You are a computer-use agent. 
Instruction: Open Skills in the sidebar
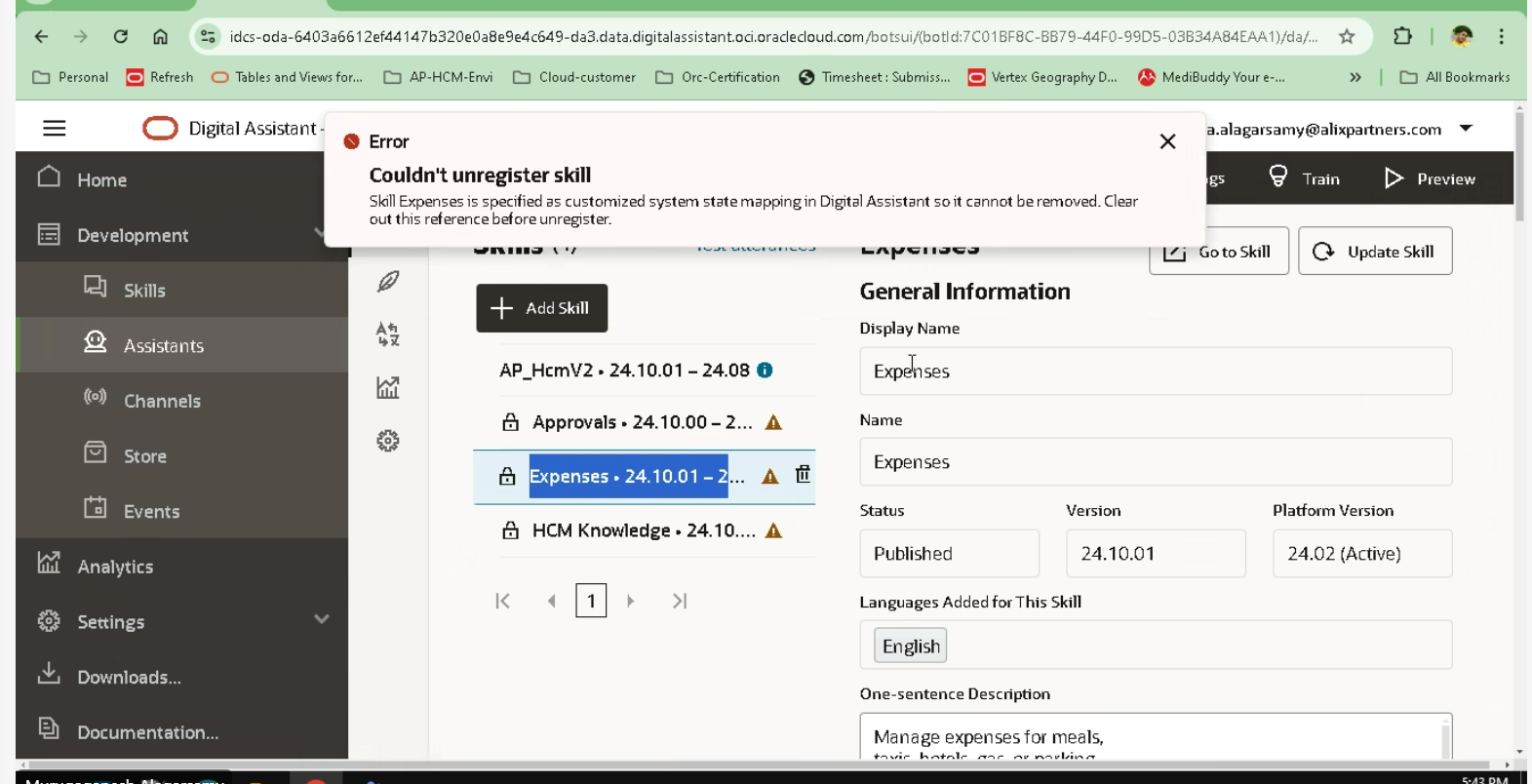tap(181, 290)
